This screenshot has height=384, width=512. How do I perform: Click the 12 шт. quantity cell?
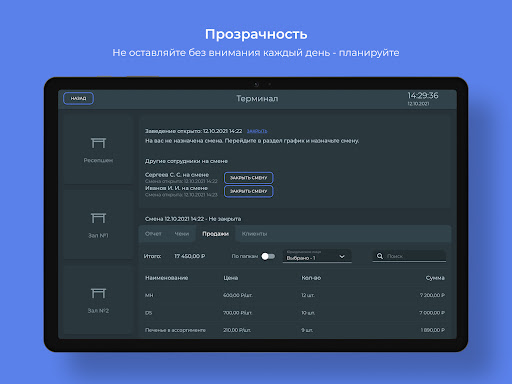[308, 295]
